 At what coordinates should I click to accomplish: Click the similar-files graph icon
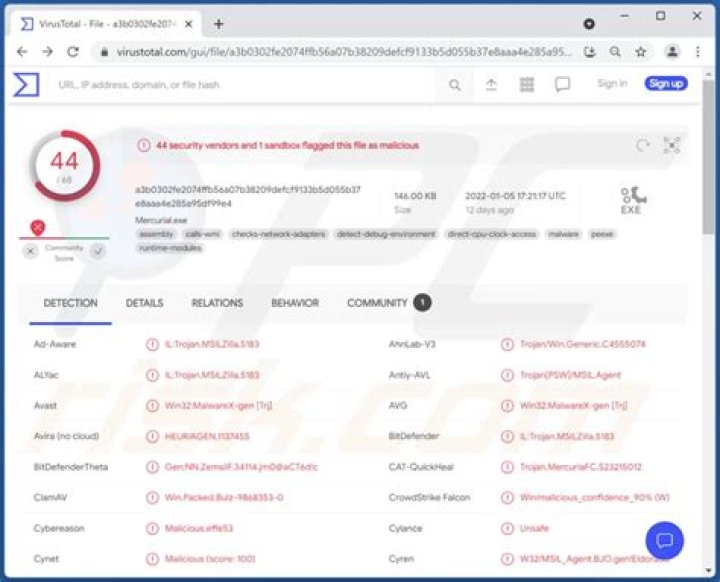[672, 146]
